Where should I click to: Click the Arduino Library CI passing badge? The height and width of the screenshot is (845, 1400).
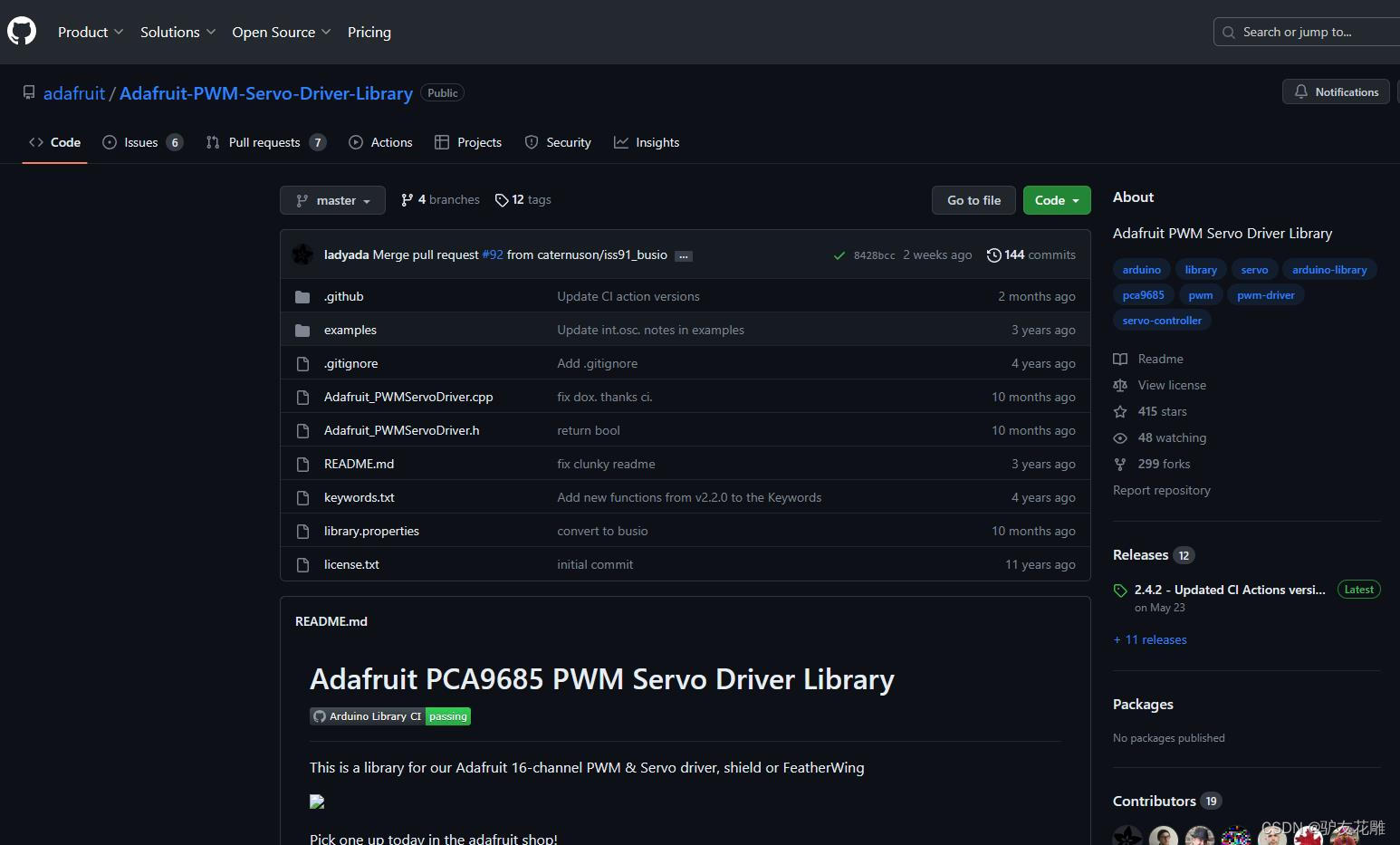(390, 716)
